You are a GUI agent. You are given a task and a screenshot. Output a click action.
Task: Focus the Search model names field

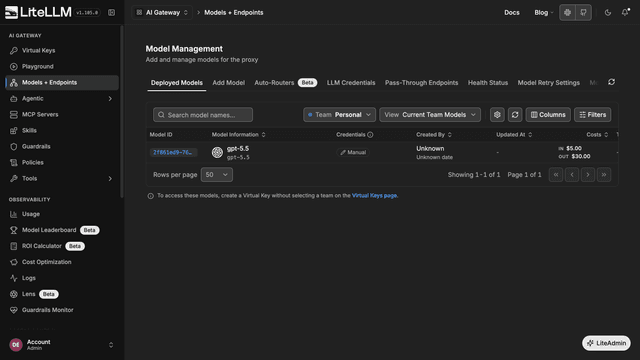click(x=203, y=115)
